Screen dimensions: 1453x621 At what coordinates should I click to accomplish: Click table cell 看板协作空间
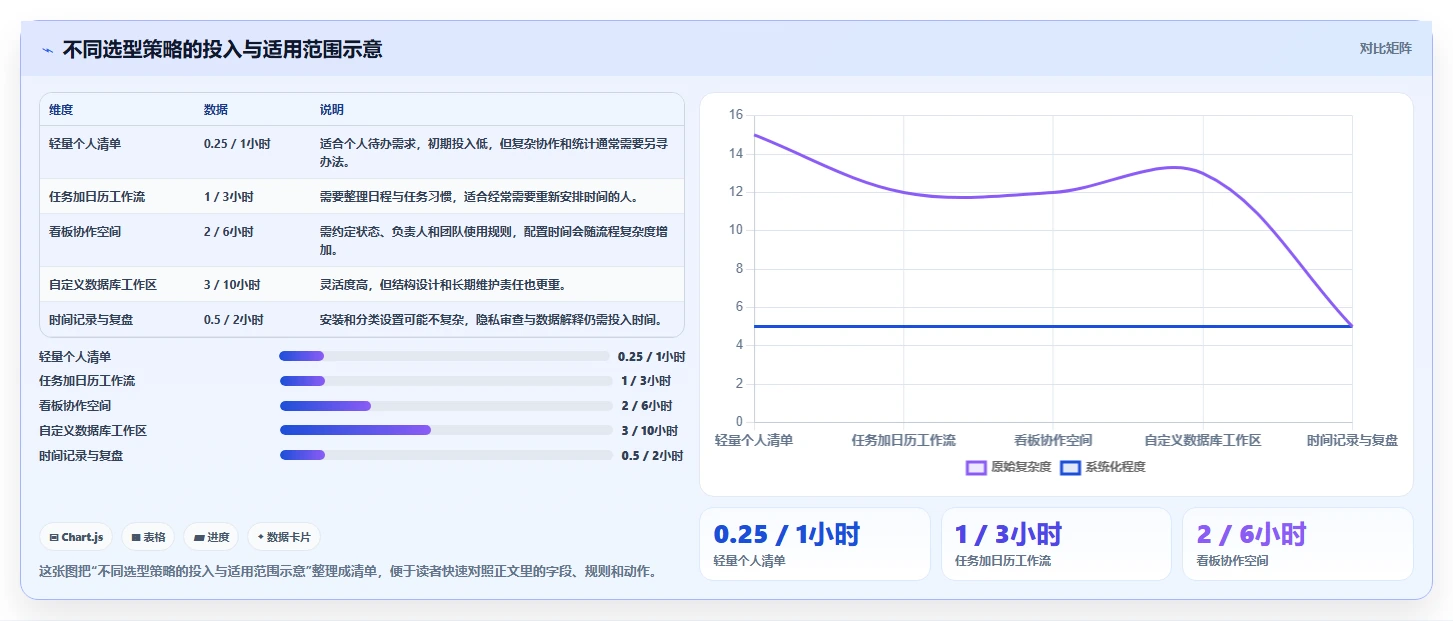tap(85, 231)
